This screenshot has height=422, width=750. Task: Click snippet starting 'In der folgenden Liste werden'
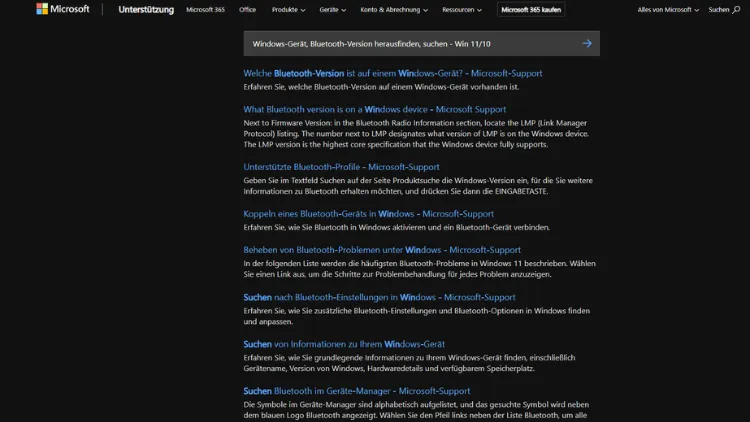point(419,268)
